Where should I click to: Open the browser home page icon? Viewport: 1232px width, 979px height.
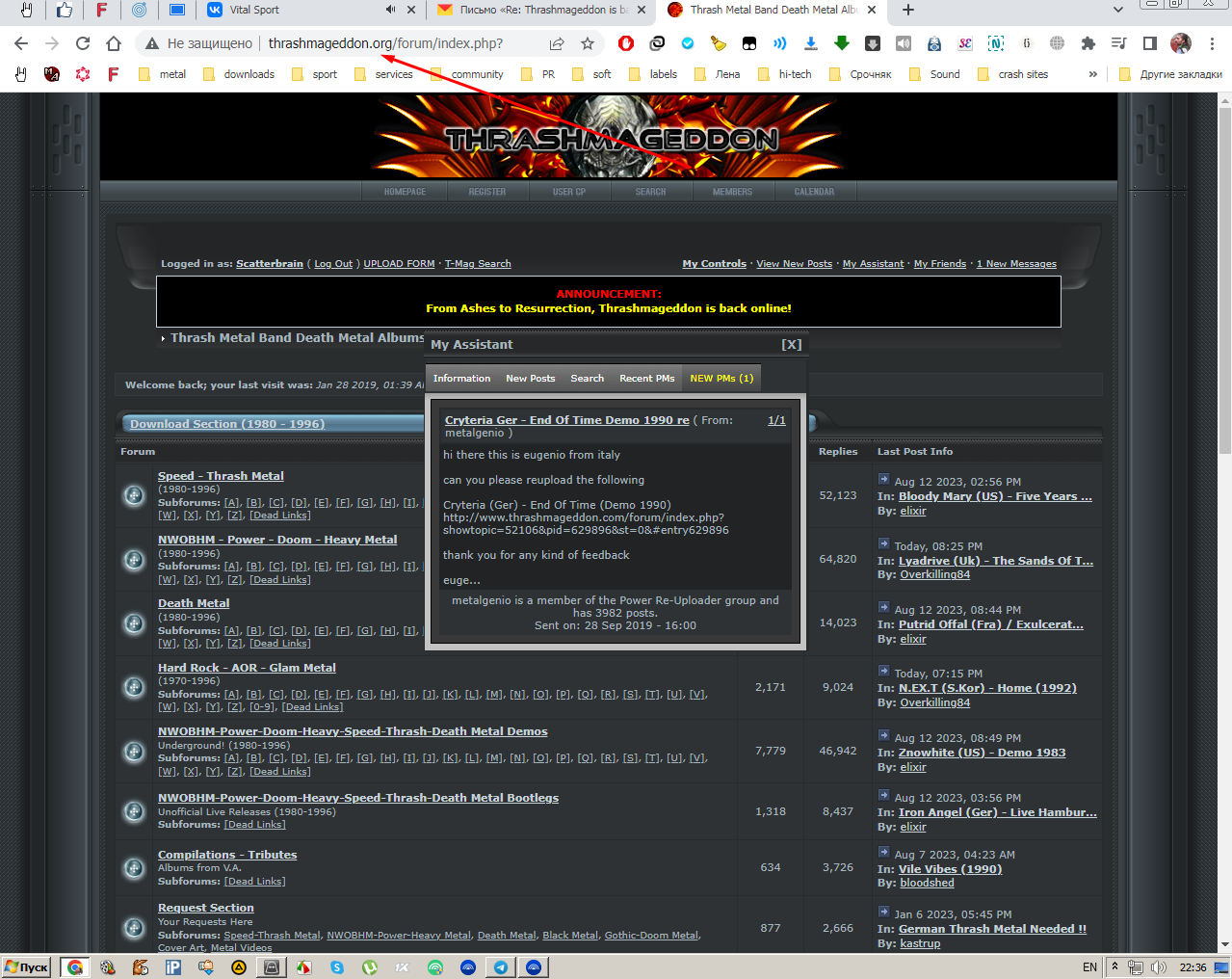[x=114, y=43]
